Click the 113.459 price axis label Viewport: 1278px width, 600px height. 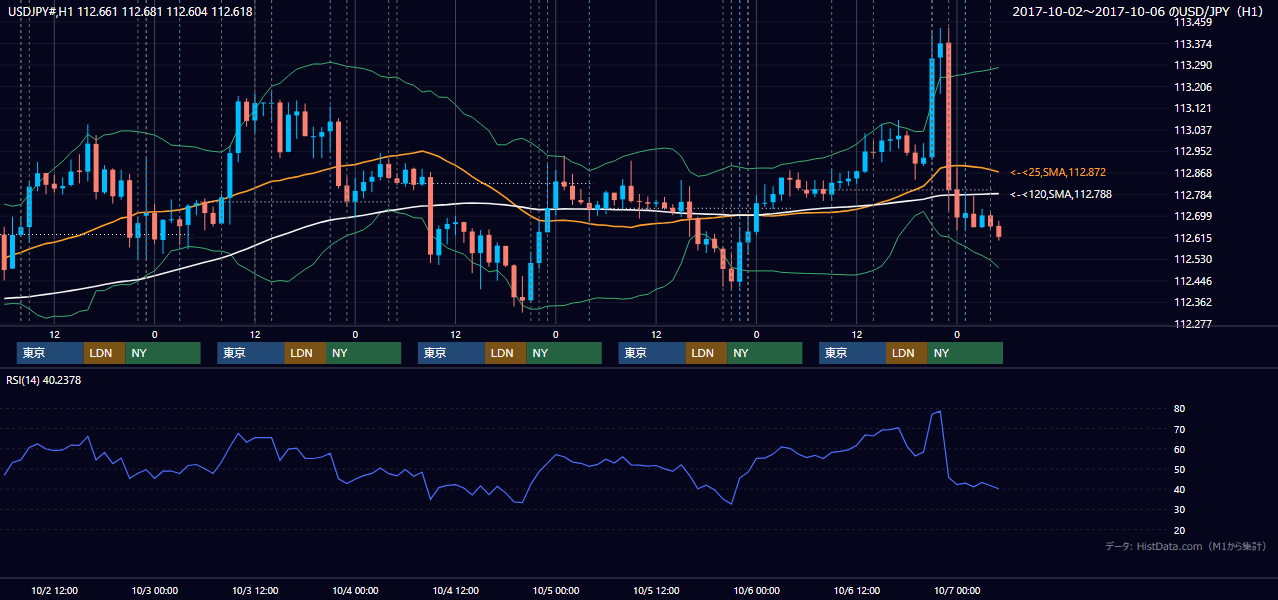[1193, 22]
